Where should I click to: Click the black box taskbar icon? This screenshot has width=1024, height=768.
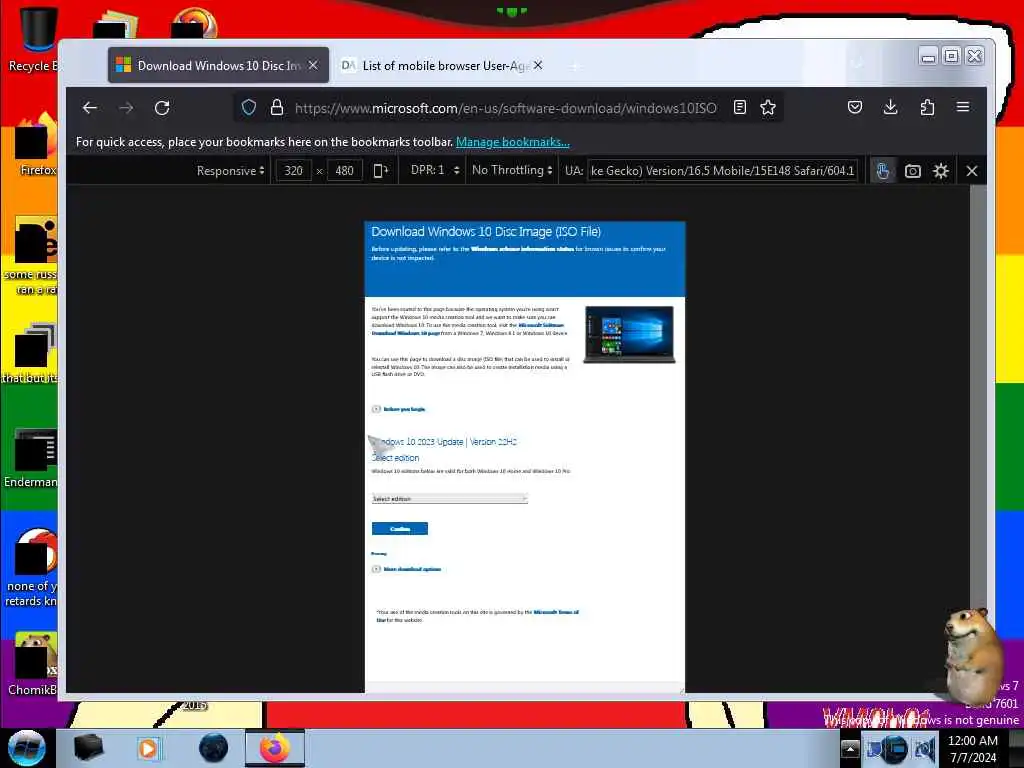(88, 748)
